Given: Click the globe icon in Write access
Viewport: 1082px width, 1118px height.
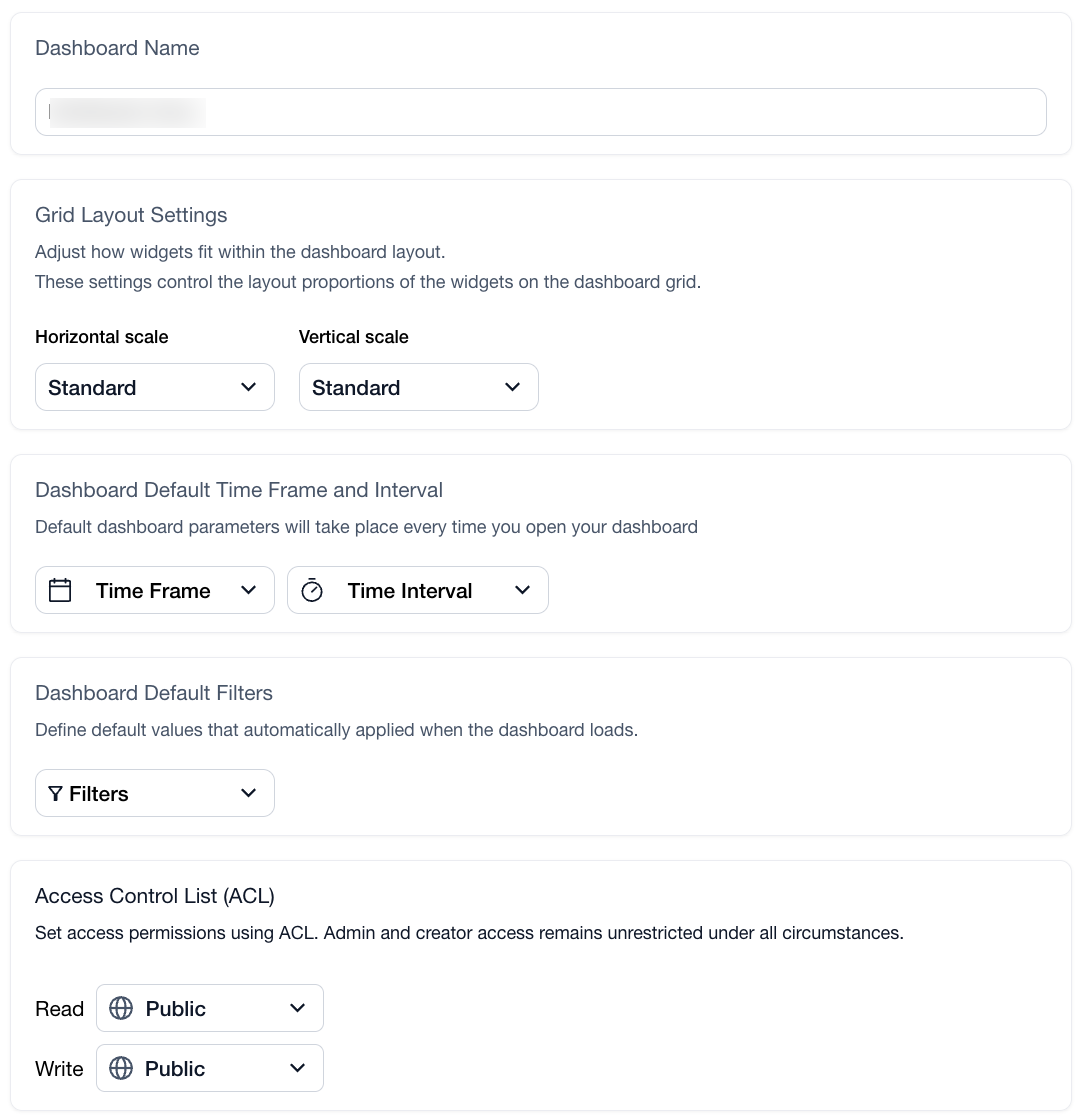Looking at the screenshot, I should [x=121, y=1068].
